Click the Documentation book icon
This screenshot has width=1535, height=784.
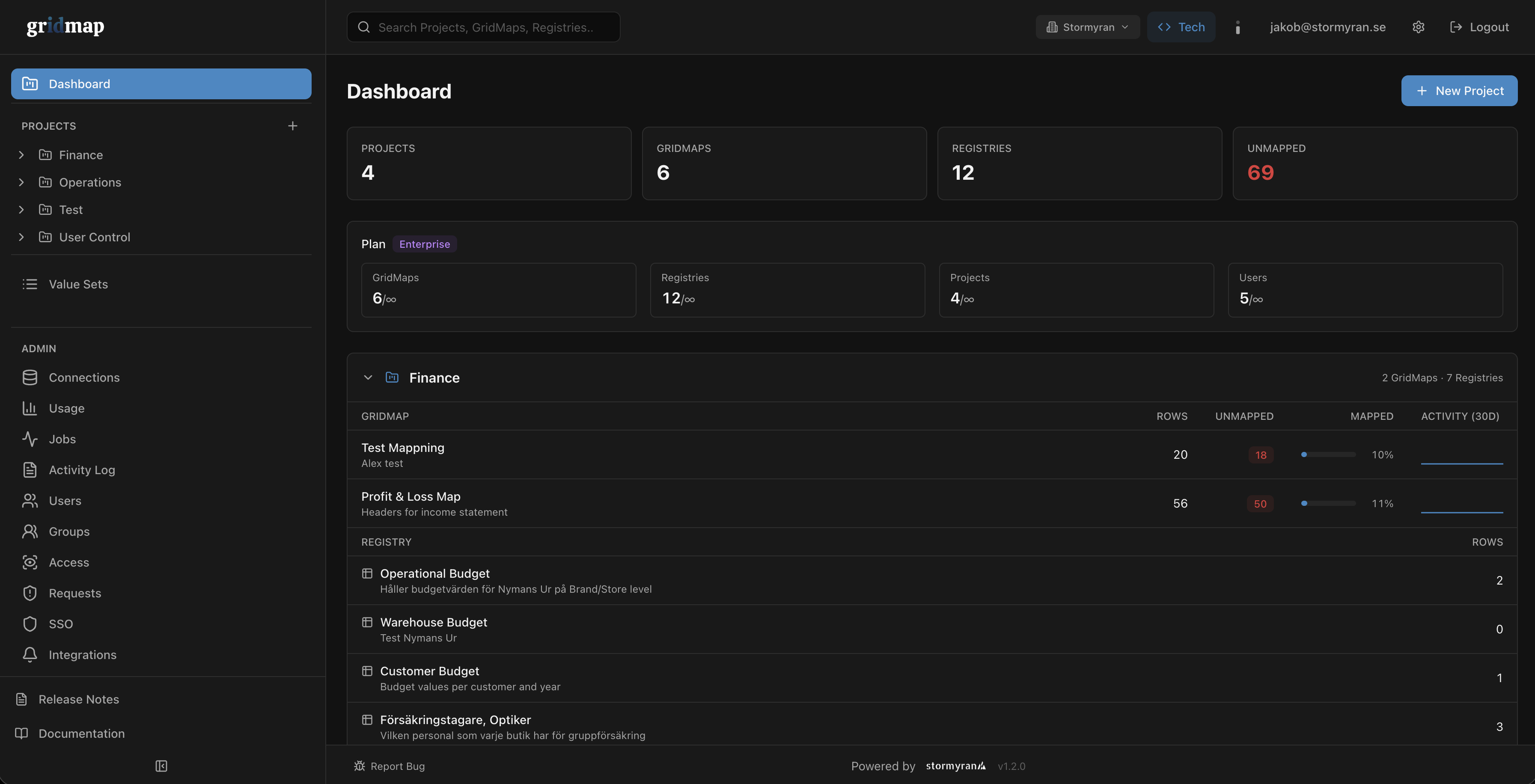21,734
